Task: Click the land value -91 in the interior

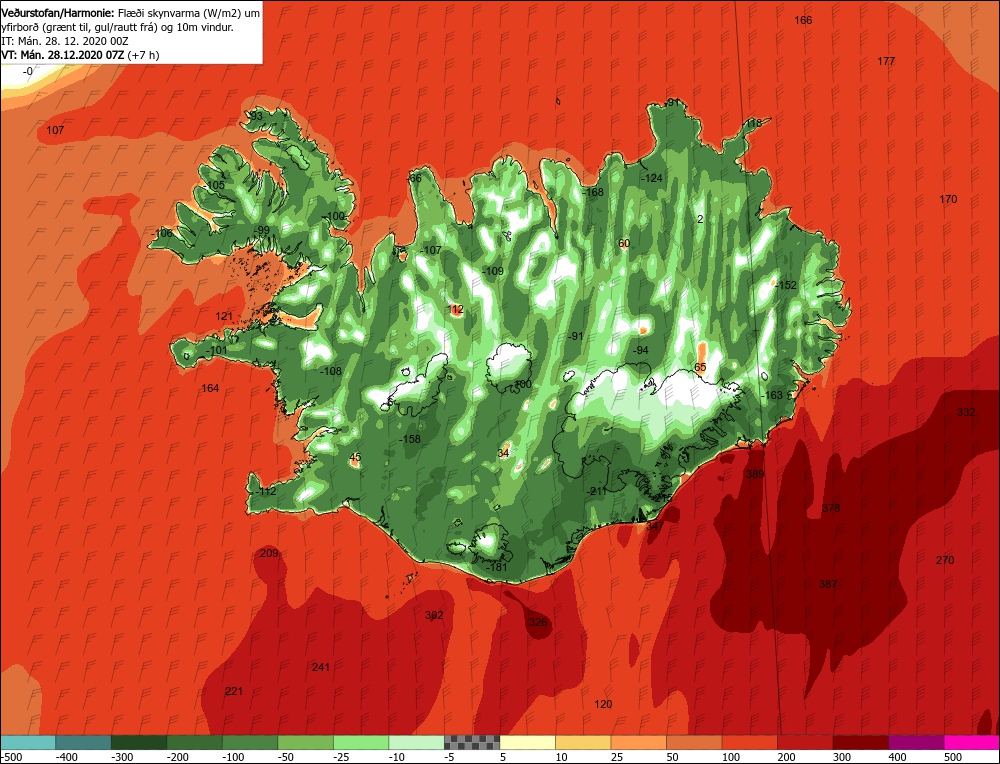Action: [575, 337]
